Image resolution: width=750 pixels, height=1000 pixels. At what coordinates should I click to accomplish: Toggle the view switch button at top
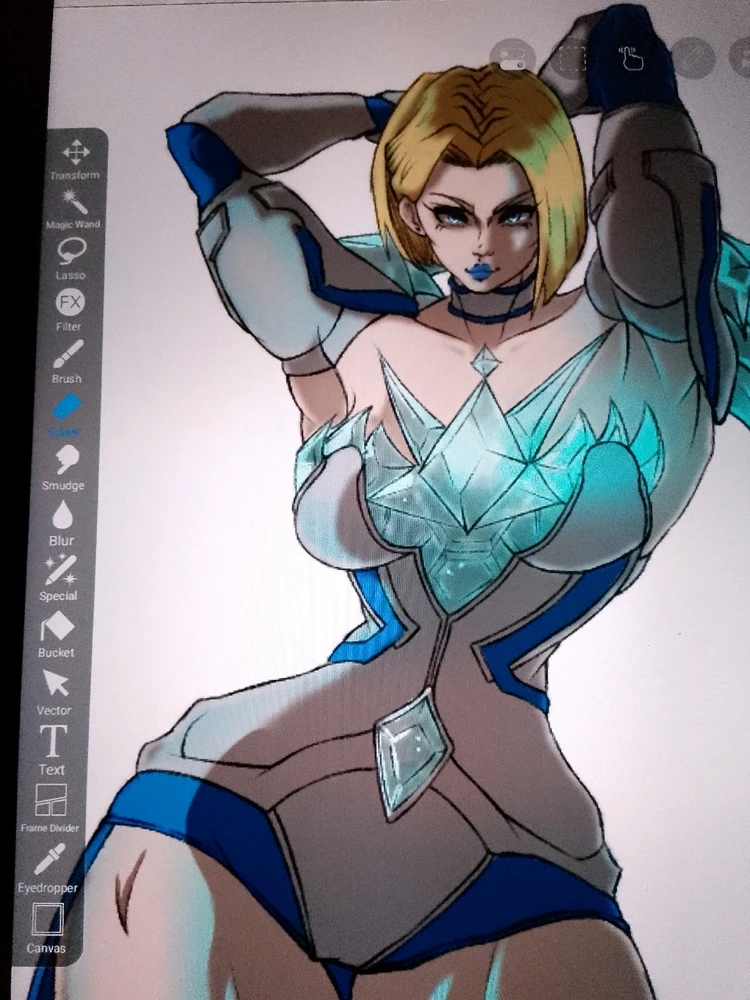pyautogui.click(x=511, y=58)
